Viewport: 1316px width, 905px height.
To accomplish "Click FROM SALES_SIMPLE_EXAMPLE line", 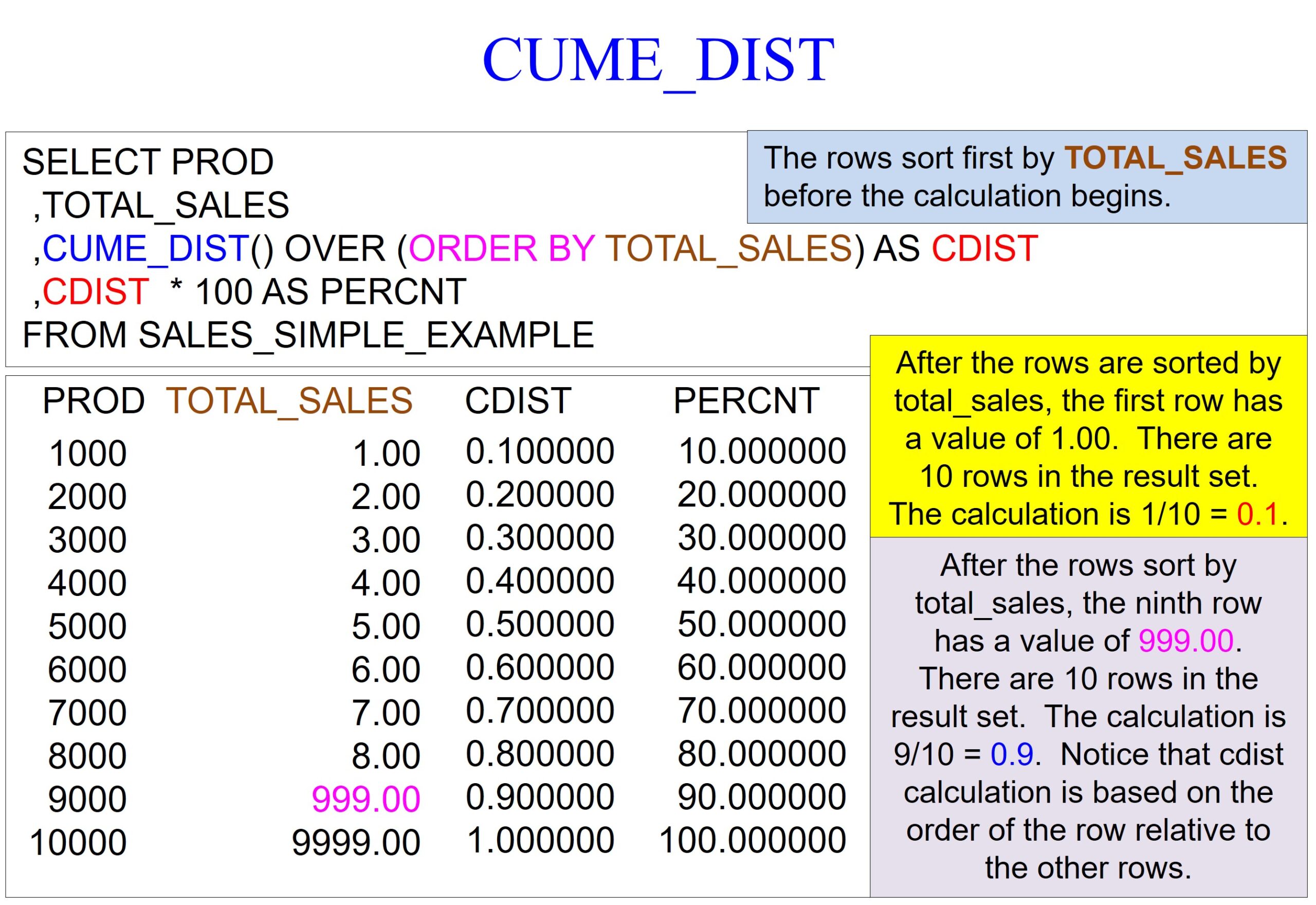I will [308, 335].
